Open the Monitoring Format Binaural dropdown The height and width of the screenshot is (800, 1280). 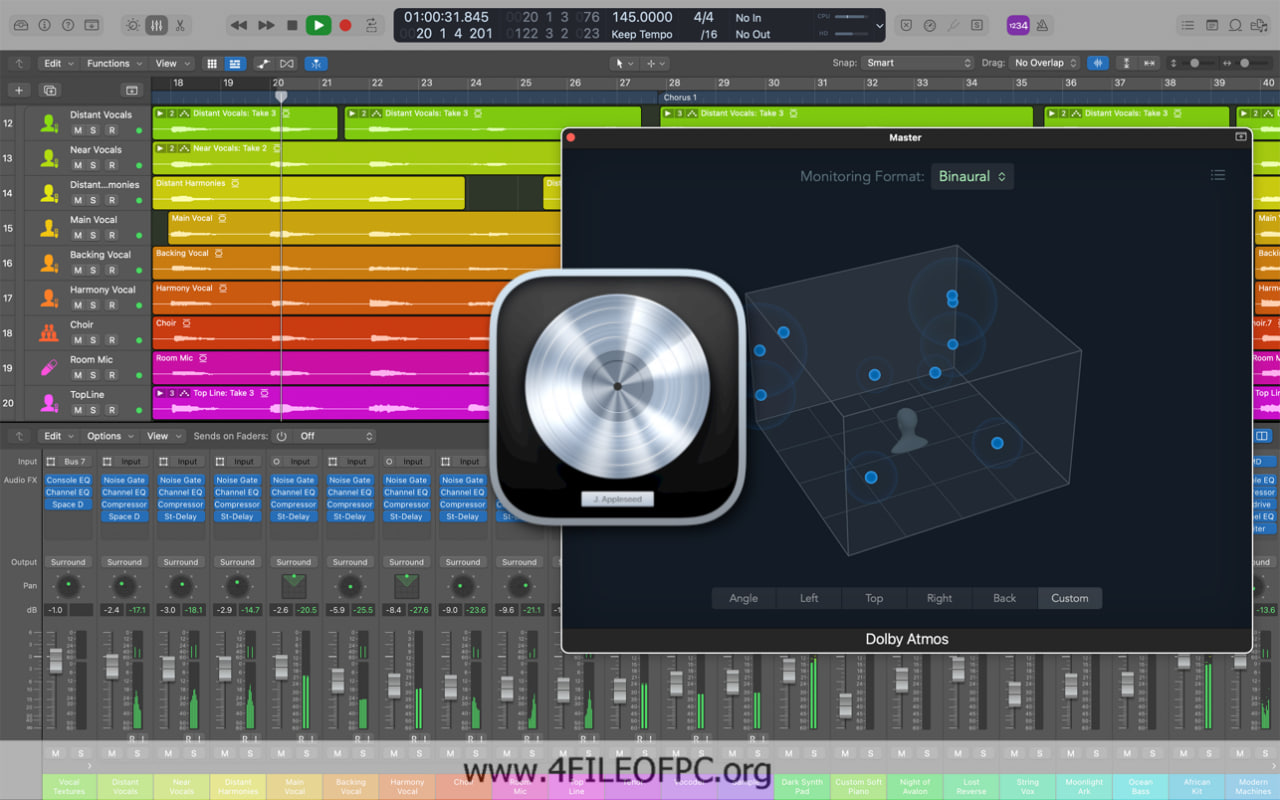coord(971,176)
